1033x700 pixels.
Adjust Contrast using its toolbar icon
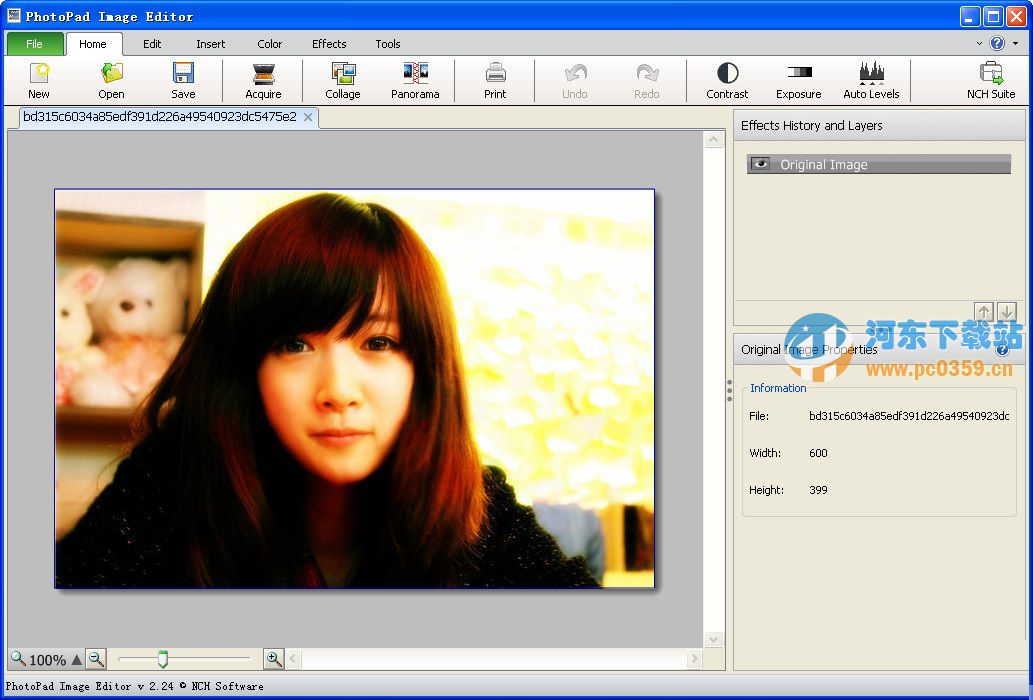tap(726, 79)
